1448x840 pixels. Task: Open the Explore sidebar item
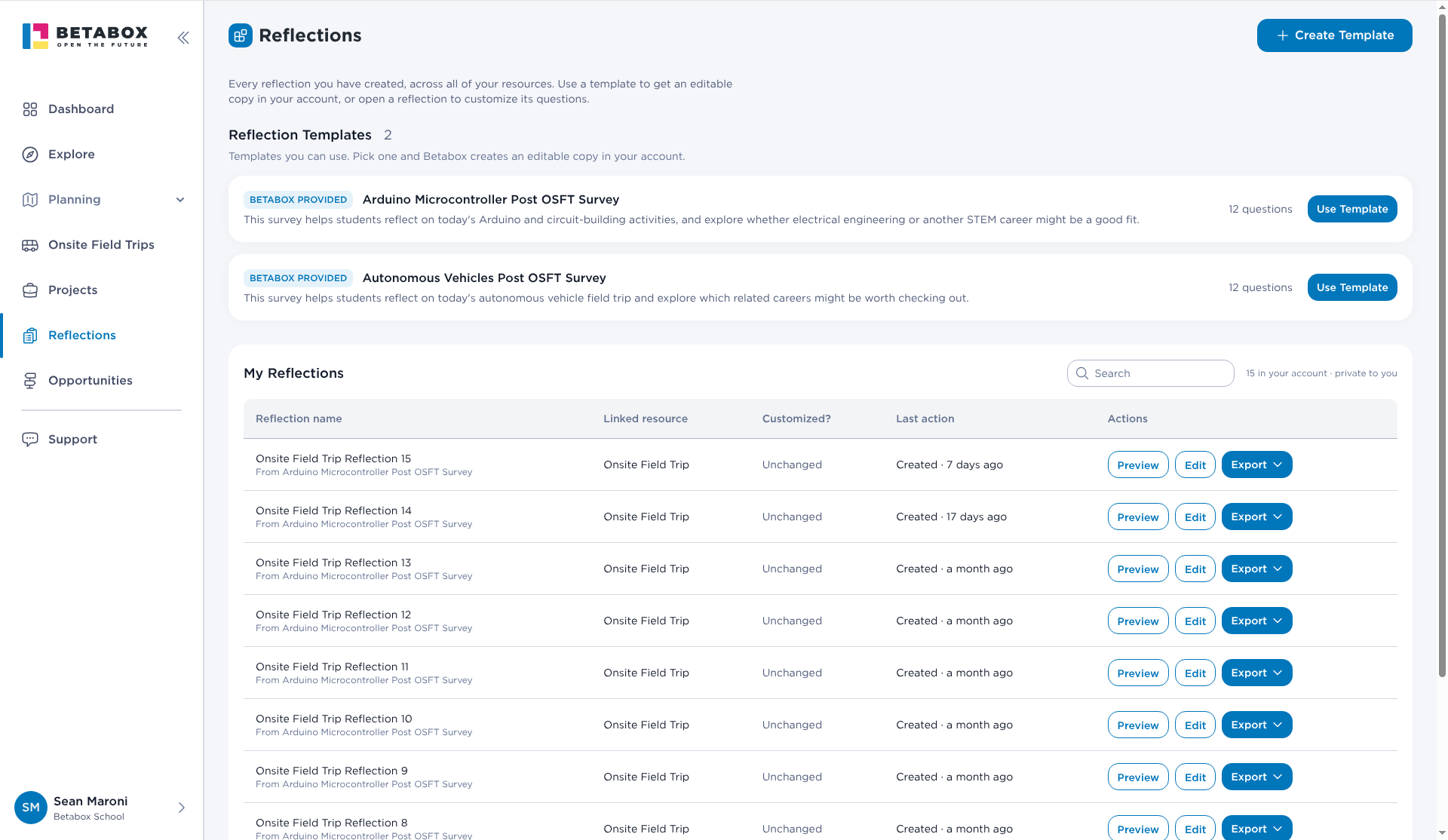click(x=102, y=155)
